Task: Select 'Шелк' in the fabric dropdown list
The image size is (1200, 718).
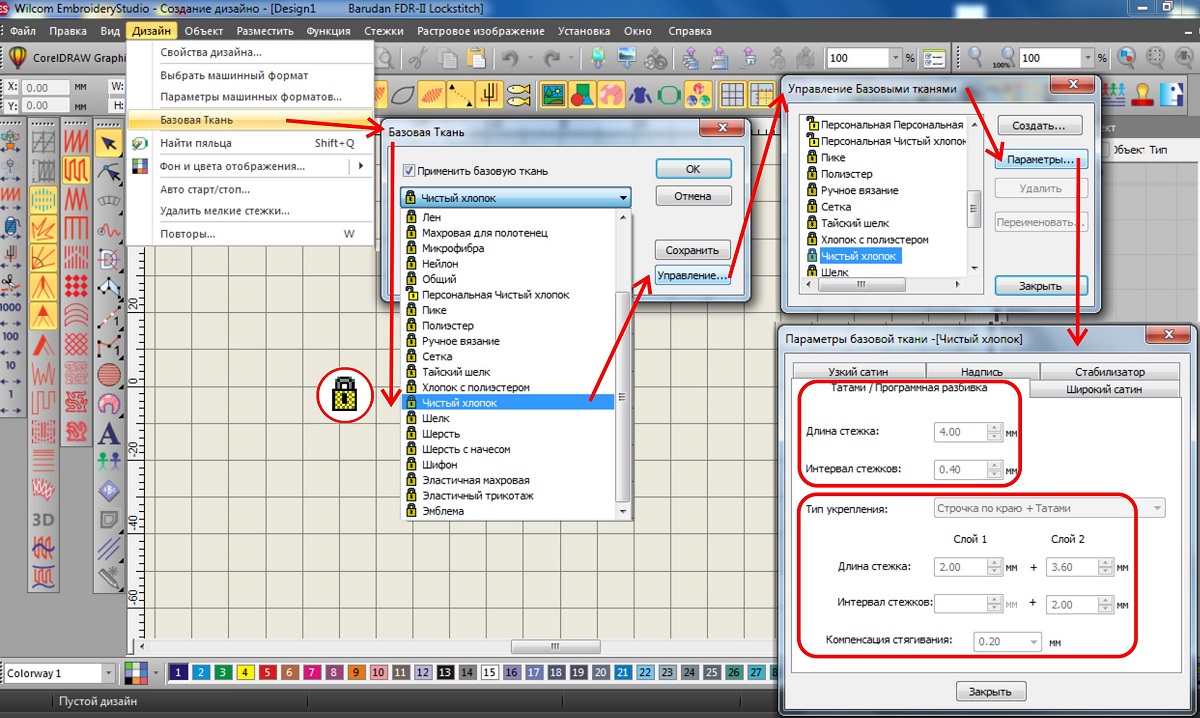Action: (x=435, y=418)
